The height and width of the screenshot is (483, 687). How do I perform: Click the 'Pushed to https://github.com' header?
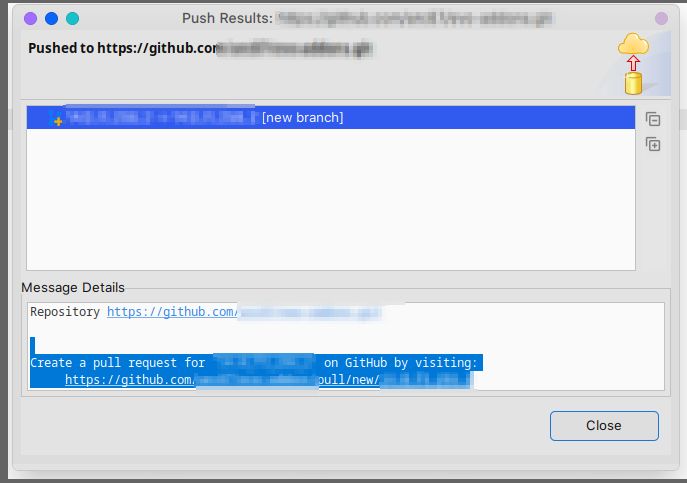pos(123,48)
